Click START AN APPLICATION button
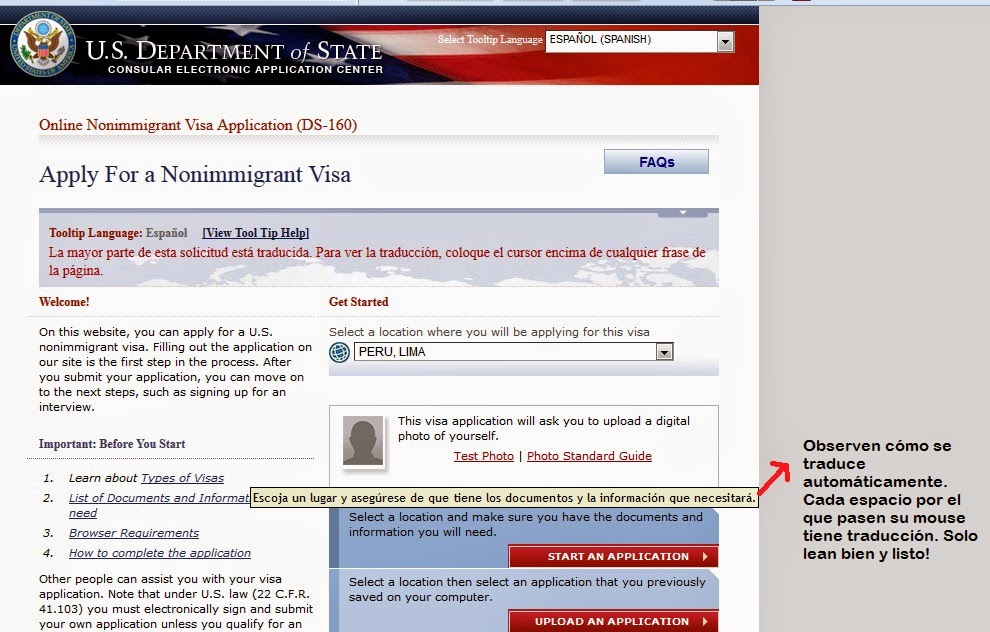 613,556
